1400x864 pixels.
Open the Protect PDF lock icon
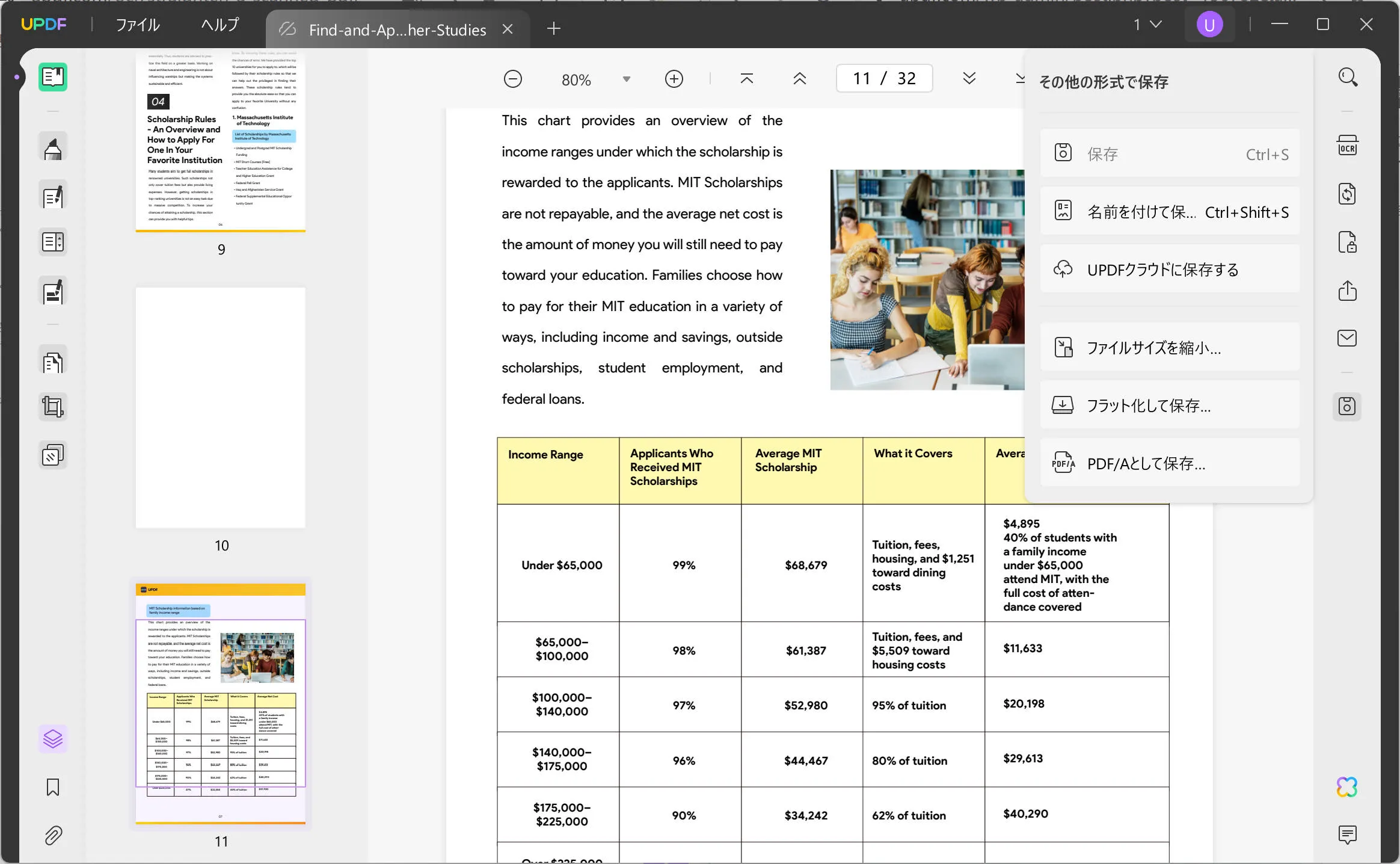[1348, 242]
